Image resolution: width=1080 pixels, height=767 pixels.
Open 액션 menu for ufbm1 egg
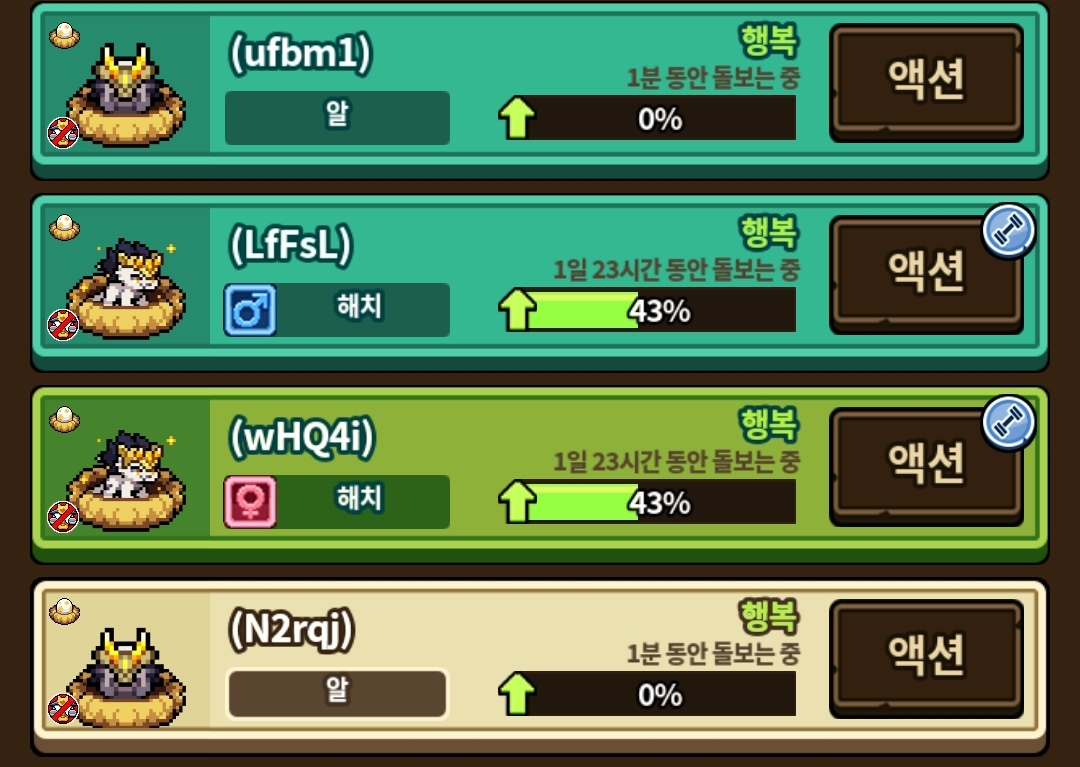(926, 83)
